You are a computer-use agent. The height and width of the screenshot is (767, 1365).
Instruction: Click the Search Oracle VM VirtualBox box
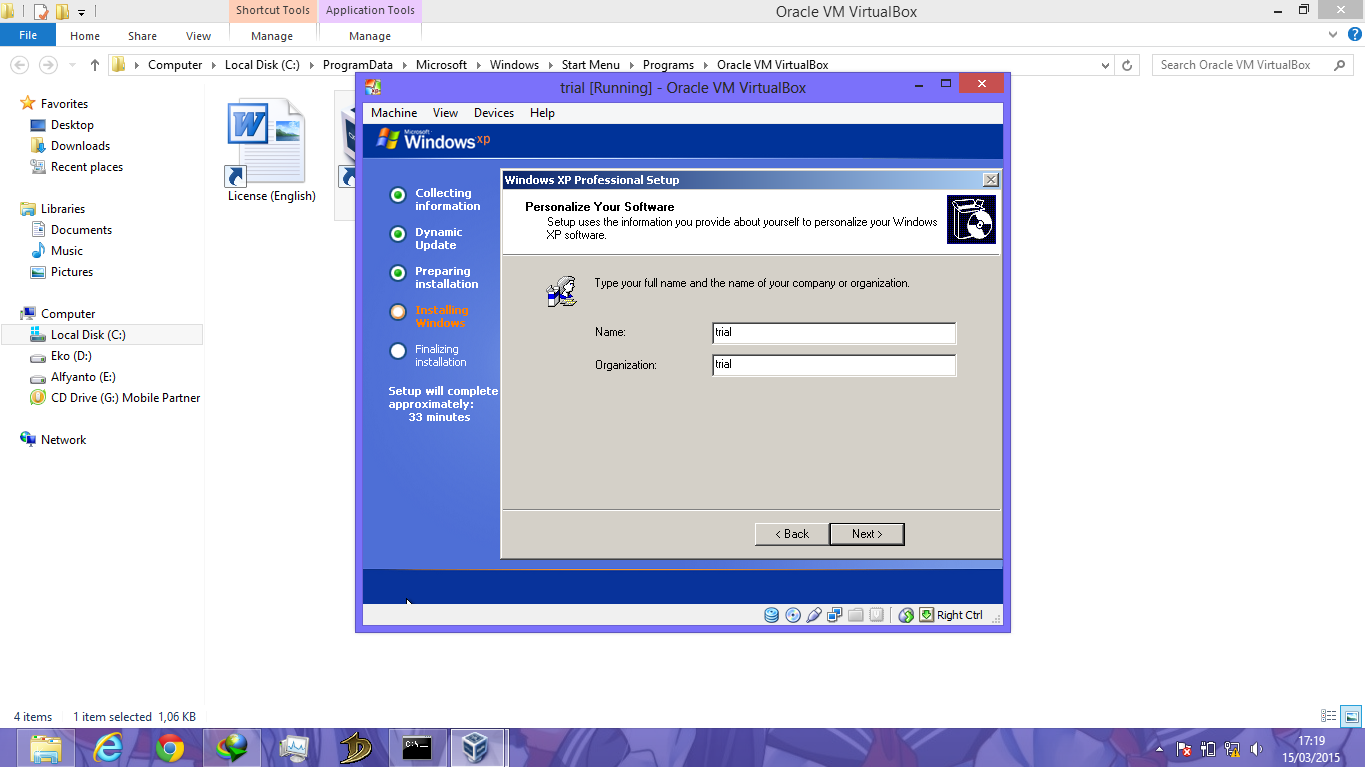click(1254, 65)
